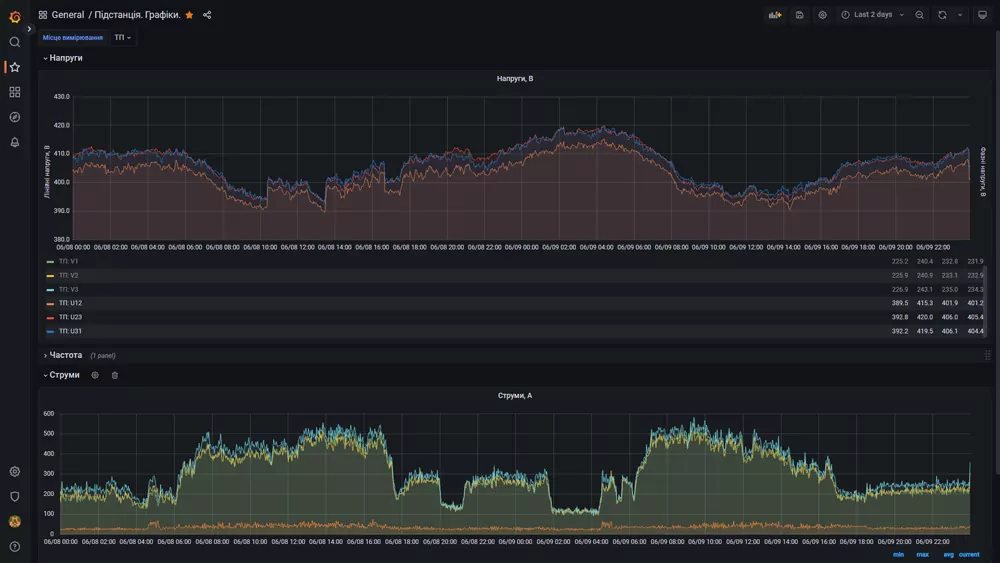1000x563 pixels.
Task: Sort Струми legend by avg column
Action: (x=948, y=555)
